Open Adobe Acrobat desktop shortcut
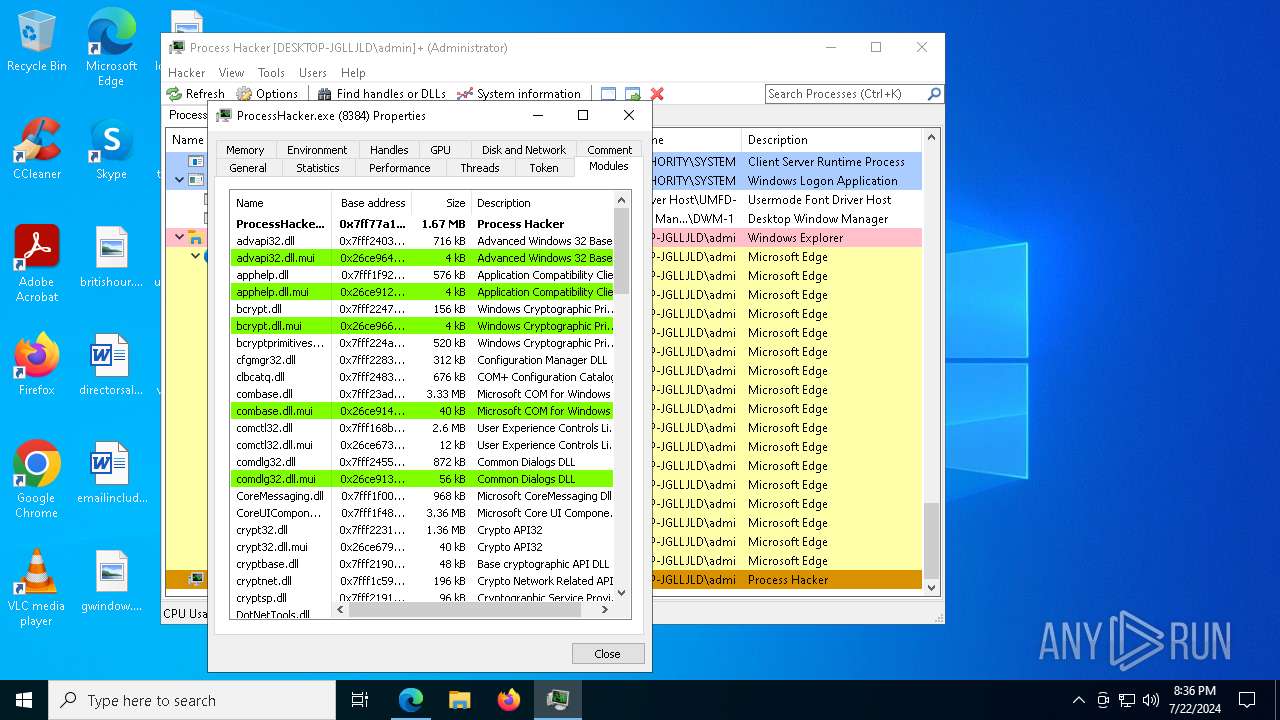Viewport: 1280px width, 720px height. coord(37,264)
